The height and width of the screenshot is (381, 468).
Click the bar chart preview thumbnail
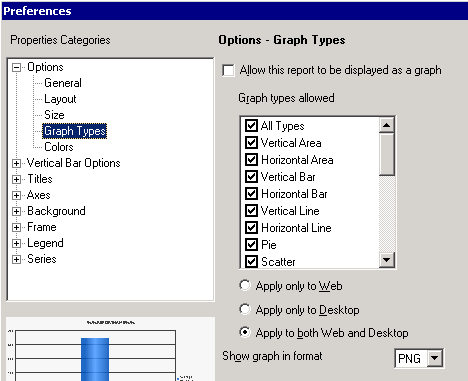click(110, 349)
